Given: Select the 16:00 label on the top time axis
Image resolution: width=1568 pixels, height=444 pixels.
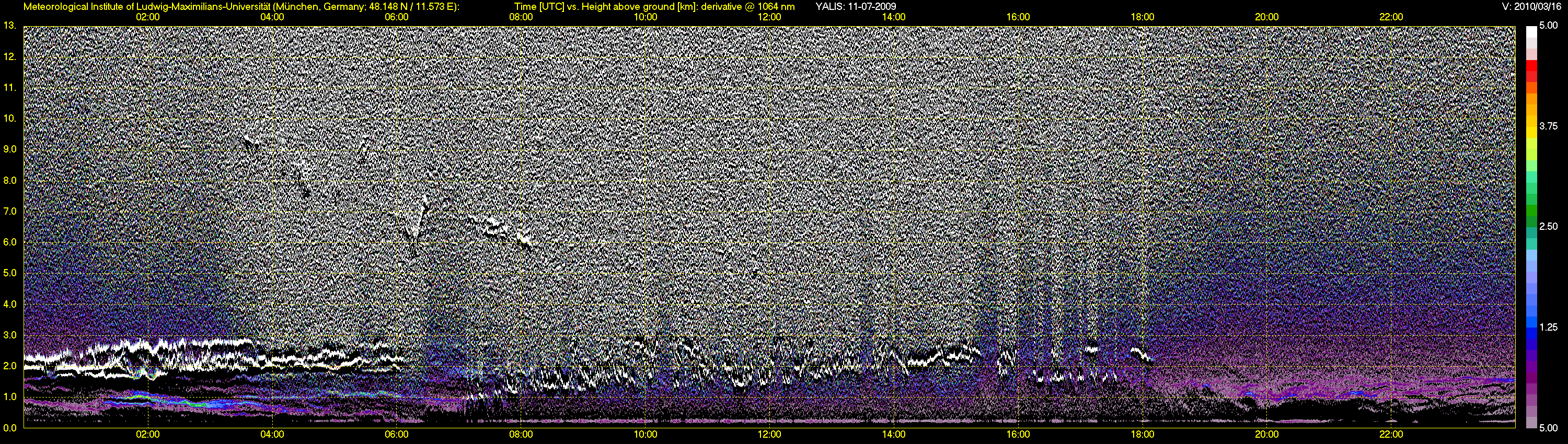Looking at the screenshot, I should [x=1018, y=17].
